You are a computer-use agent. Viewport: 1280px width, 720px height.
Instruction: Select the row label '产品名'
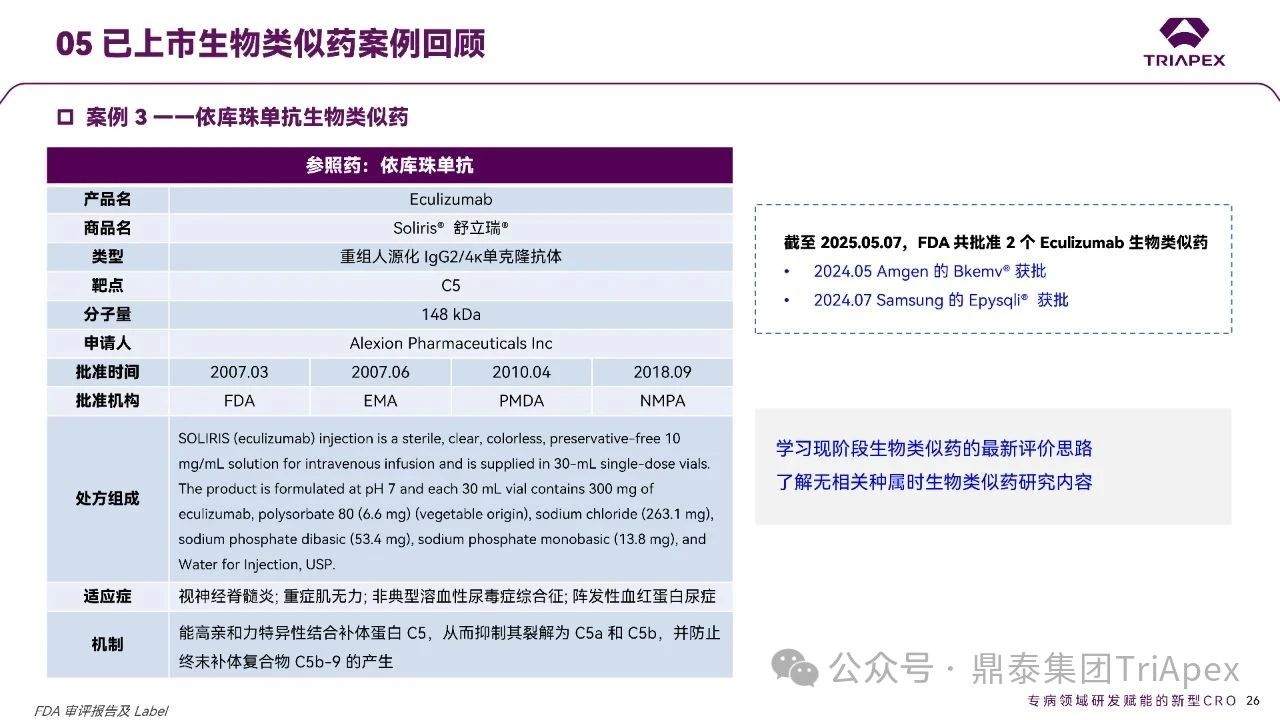[x=108, y=200]
